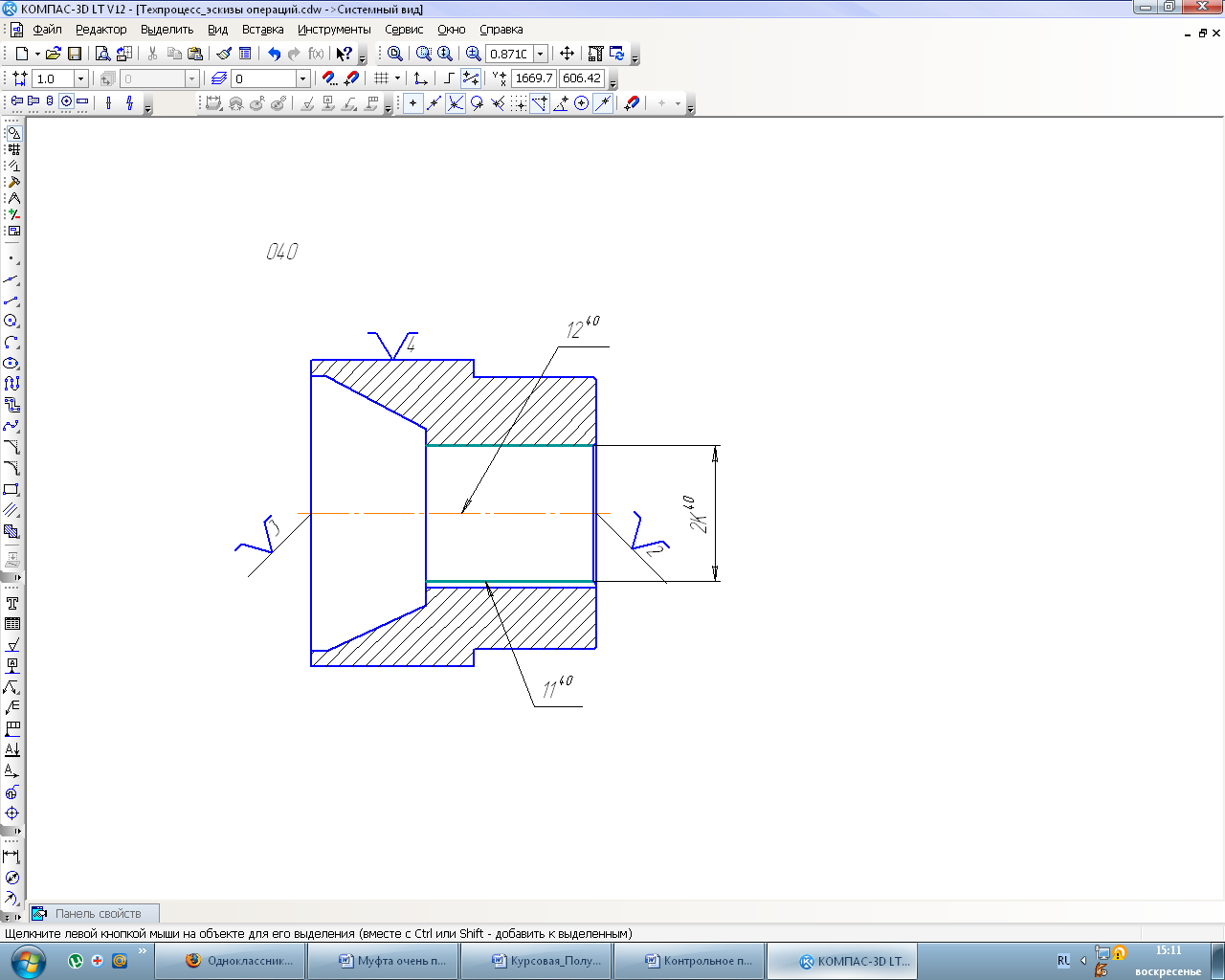
Task: Switch to Контрольное п... taskbar window
Action: (690, 961)
